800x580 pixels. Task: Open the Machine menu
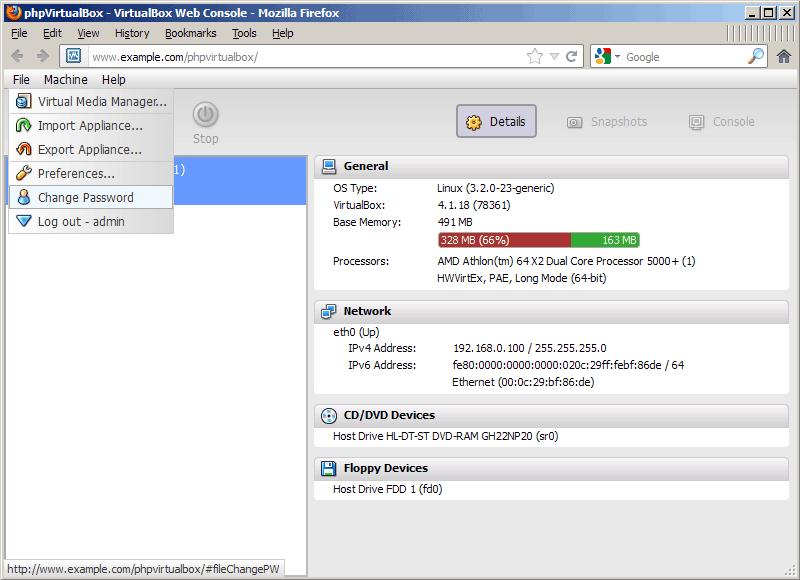tap(65, 79)
